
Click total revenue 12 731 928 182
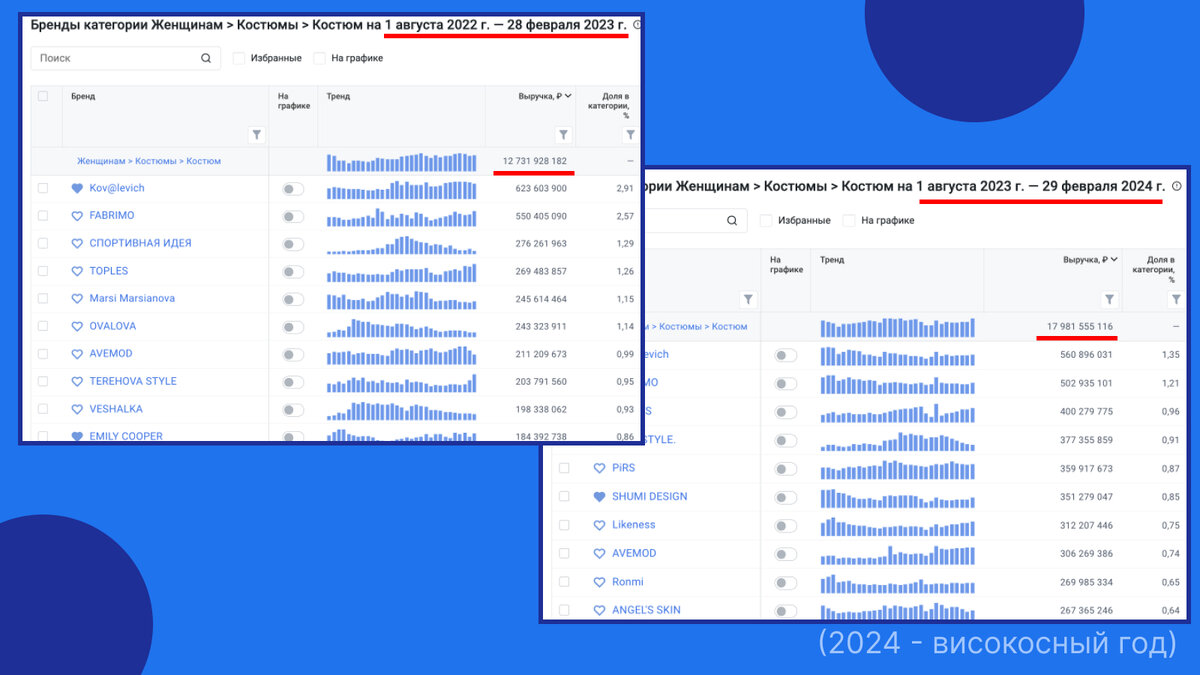pyautogui.click(x=534, y=161)
